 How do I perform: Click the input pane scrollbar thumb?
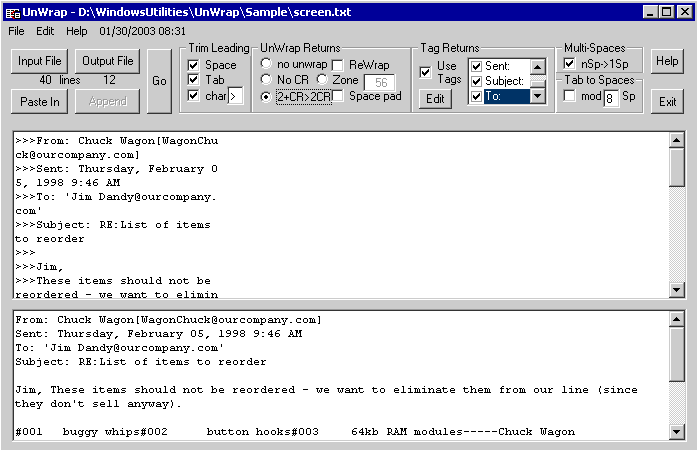click(677, 167)
